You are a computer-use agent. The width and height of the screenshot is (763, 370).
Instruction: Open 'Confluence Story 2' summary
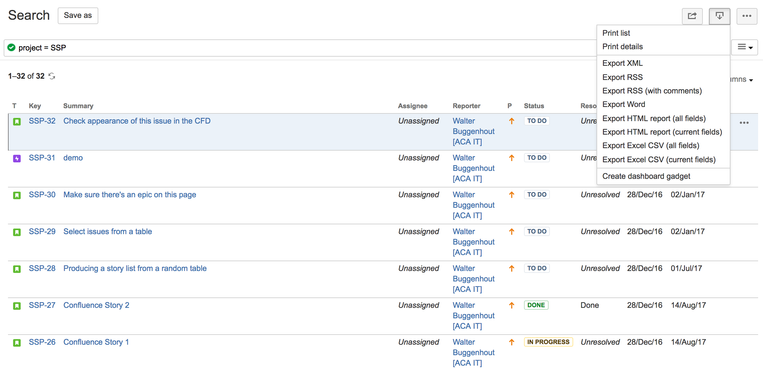pyautogui.click(x=96, y=305)
